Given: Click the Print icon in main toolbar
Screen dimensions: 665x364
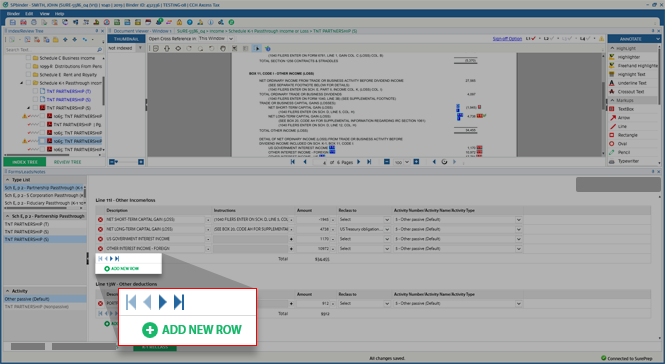Looking at the screenshot, I should coord(34,22).
